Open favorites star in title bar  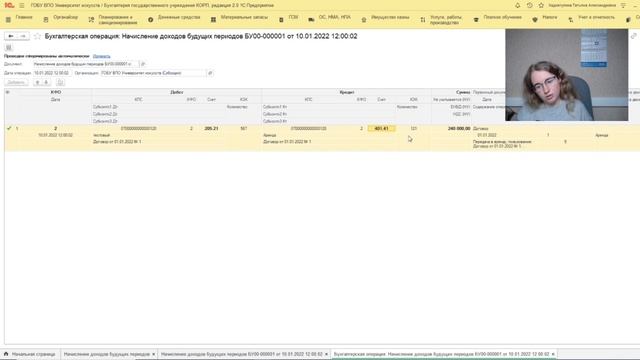pyautogui.click(x=541, y=5)
